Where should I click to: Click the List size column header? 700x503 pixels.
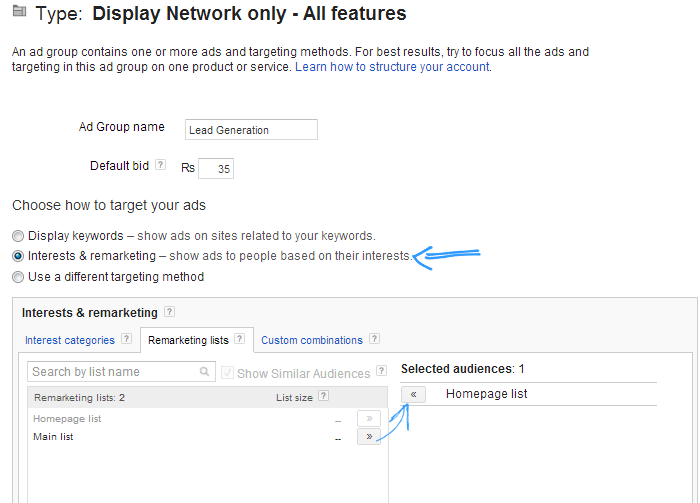coord(294,397)
